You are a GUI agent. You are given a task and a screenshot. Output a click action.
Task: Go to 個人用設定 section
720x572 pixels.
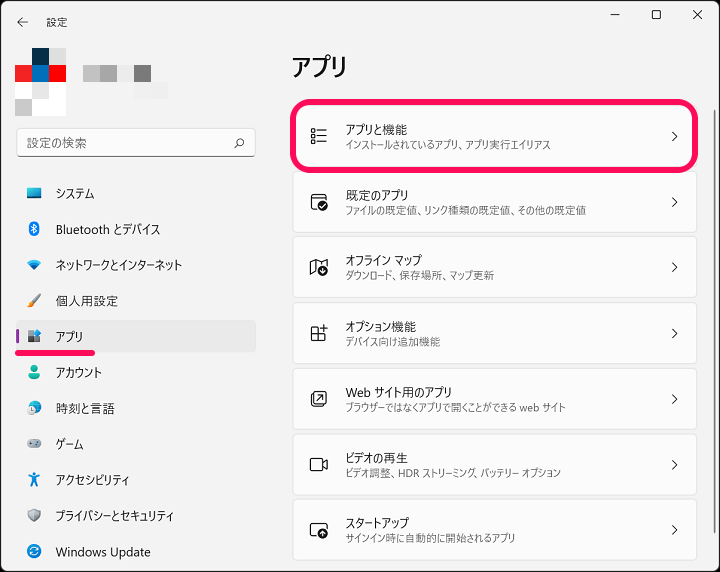click(86, 301)
